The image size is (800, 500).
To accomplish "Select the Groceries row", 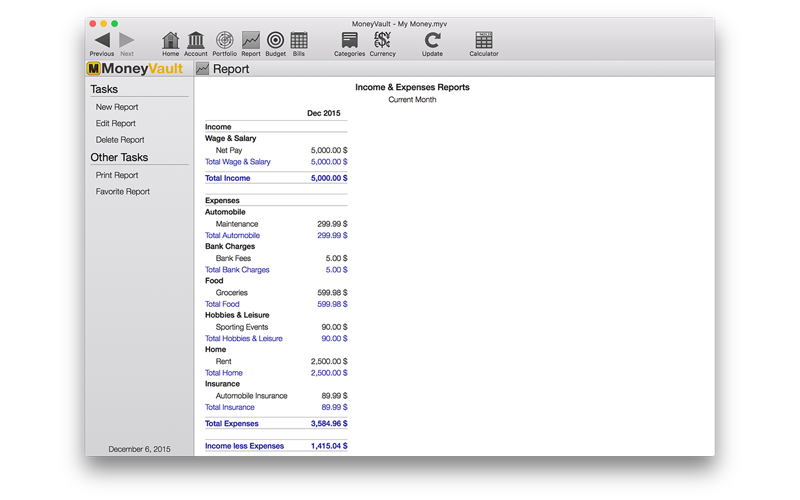I will [276, 293].
